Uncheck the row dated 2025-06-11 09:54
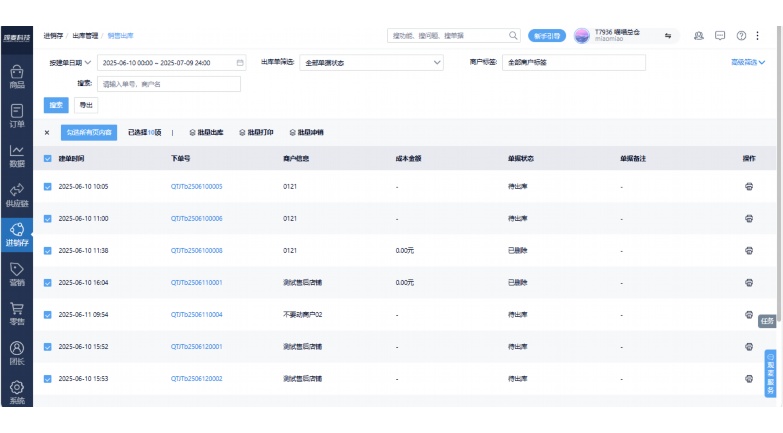 tap(47, 314)
